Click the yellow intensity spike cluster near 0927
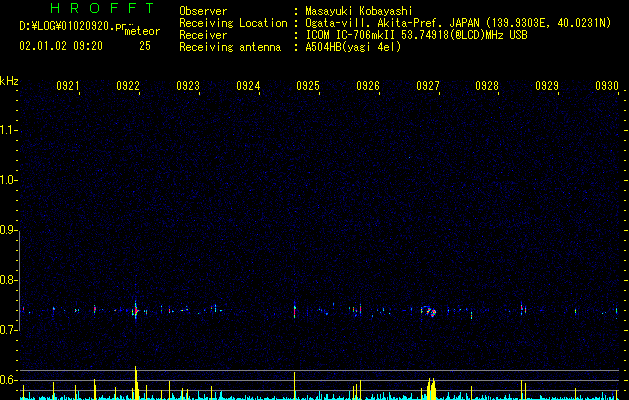629x400 pixels. [431, 388]
